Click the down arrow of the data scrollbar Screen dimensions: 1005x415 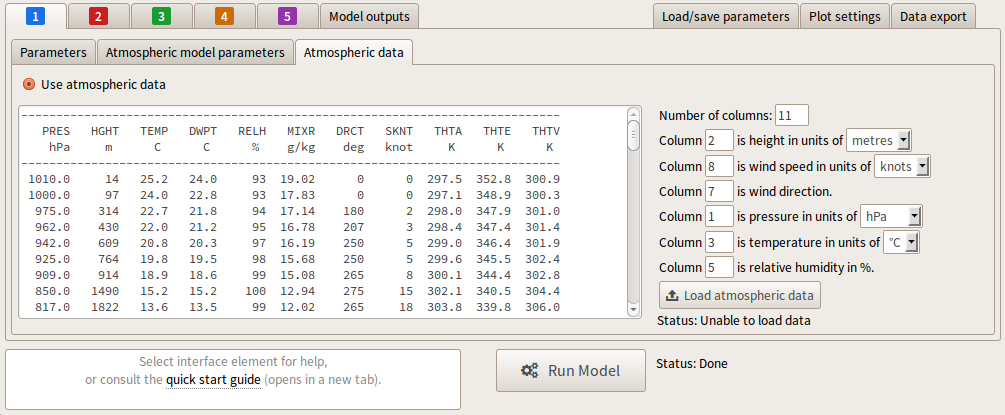(633, 310)
